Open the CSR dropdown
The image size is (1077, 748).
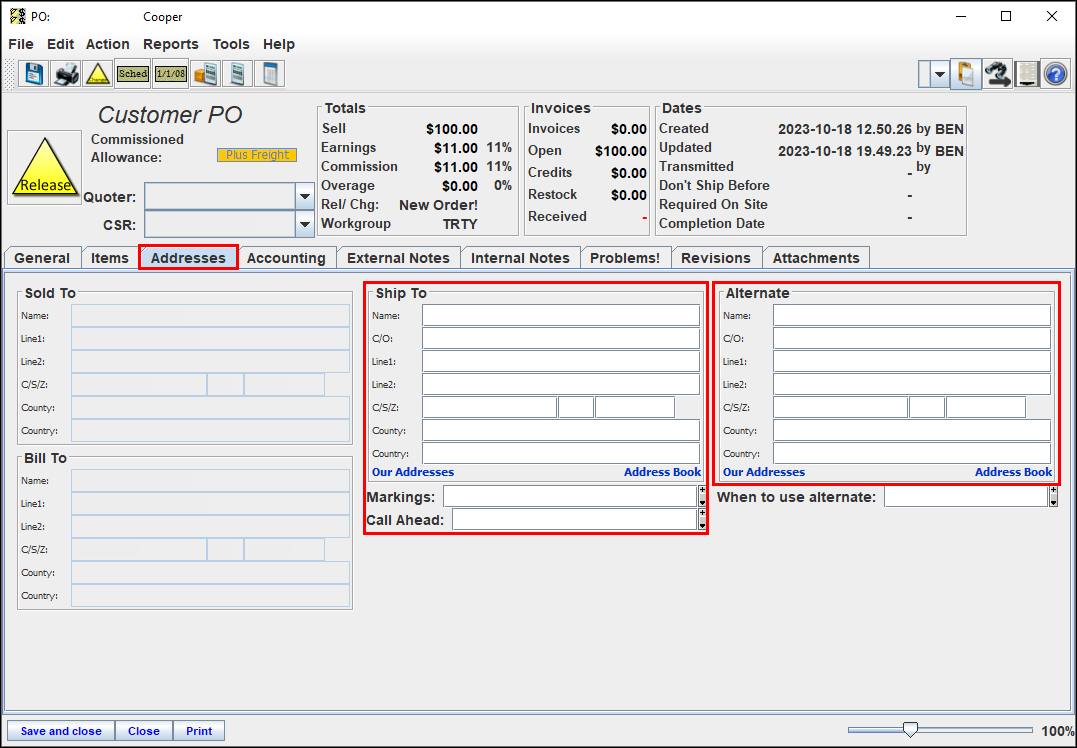coord(304,225)
